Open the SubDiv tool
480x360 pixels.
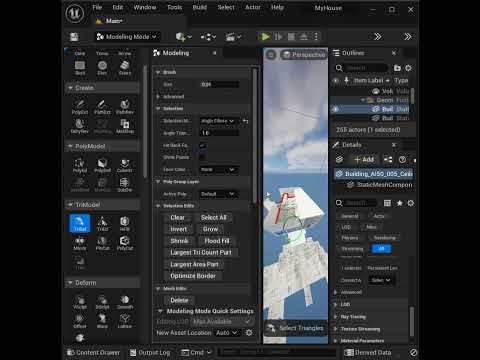pos(125,184)
